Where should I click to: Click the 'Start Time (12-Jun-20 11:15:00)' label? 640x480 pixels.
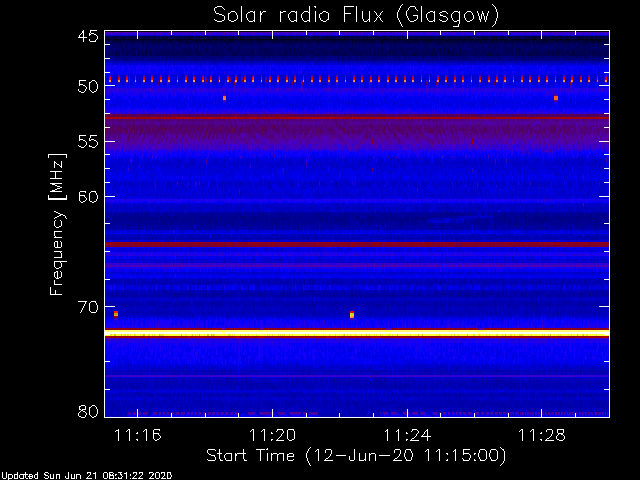coord(356,456)
